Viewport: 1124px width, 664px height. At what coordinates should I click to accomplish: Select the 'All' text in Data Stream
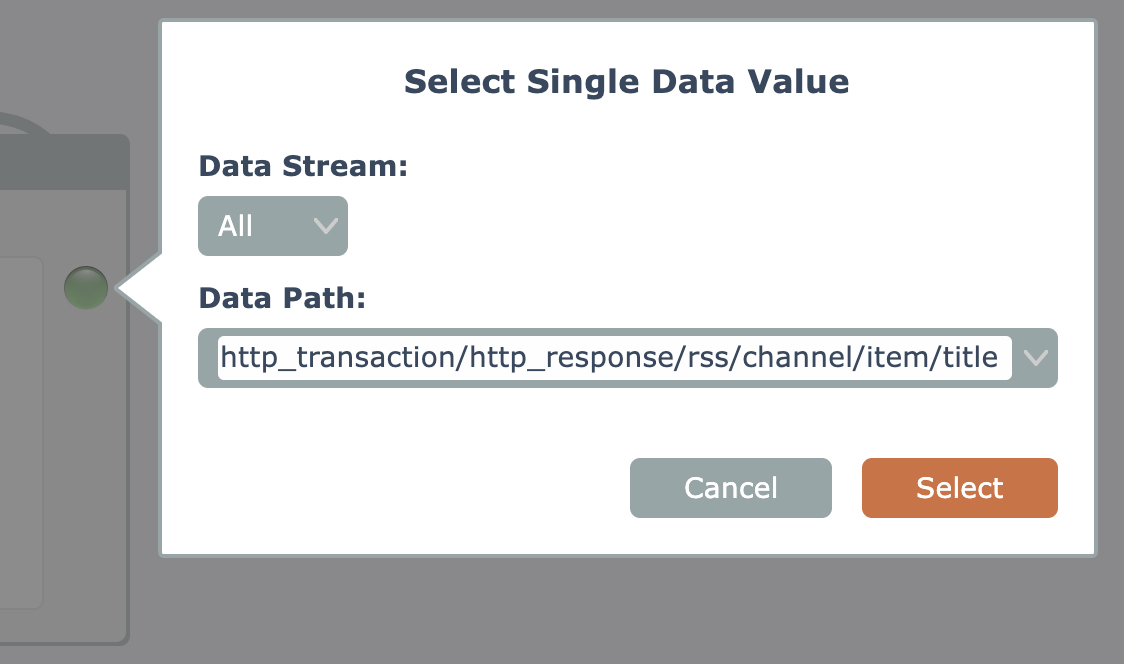click(x=236, y=226)
